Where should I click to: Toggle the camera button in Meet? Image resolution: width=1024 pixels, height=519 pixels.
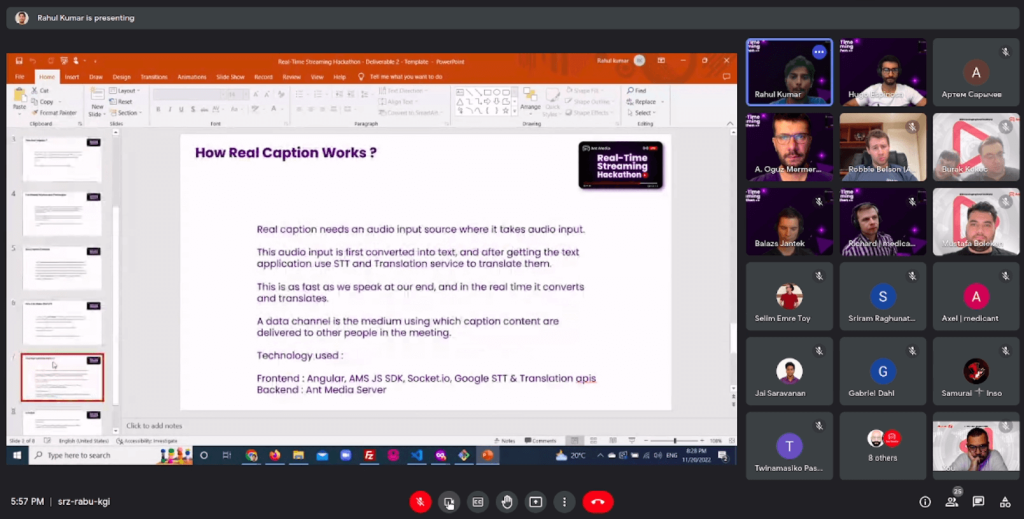[449, 501]
